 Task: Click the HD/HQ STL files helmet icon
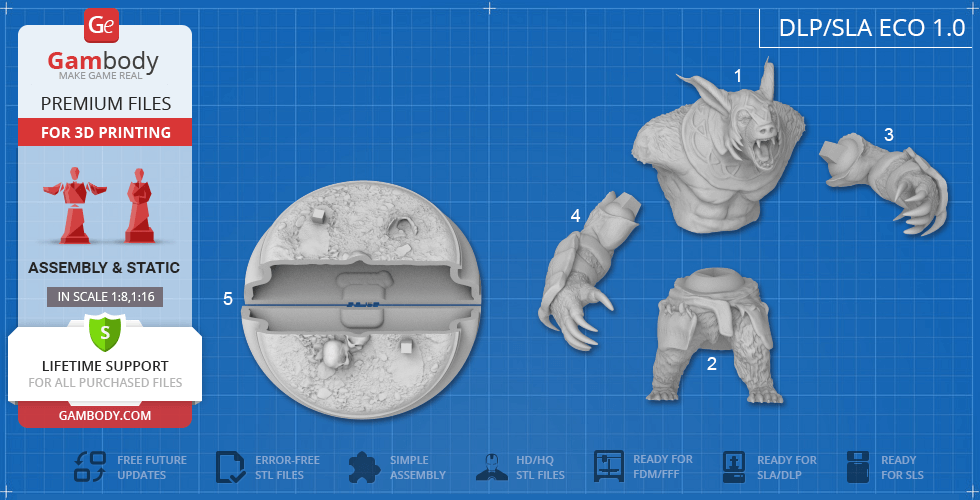(x=491, y=468)
